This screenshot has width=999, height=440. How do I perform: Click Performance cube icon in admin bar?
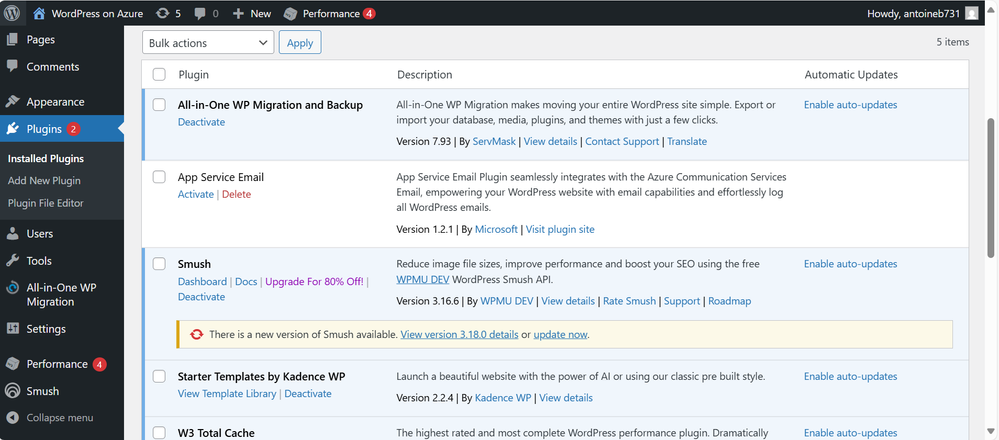pyautogui.click(x=290, y=13)
